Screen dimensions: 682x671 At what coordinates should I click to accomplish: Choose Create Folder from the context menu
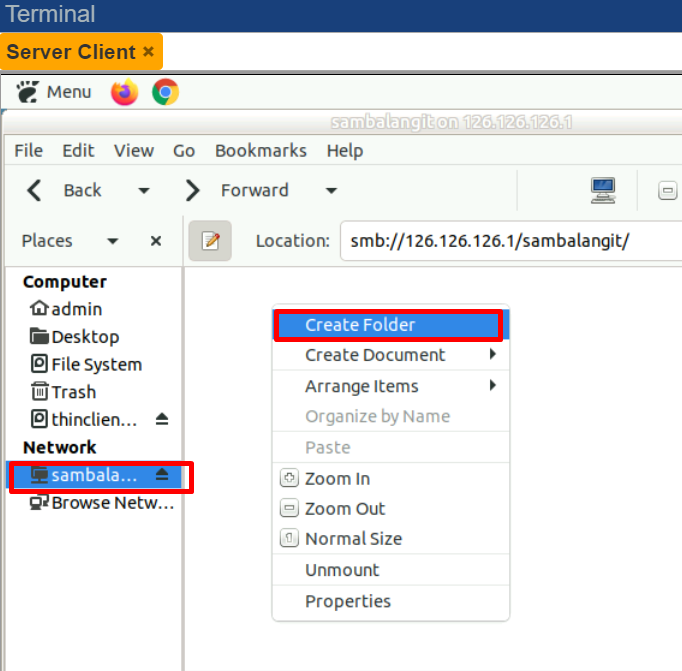[x=391, y=325]
